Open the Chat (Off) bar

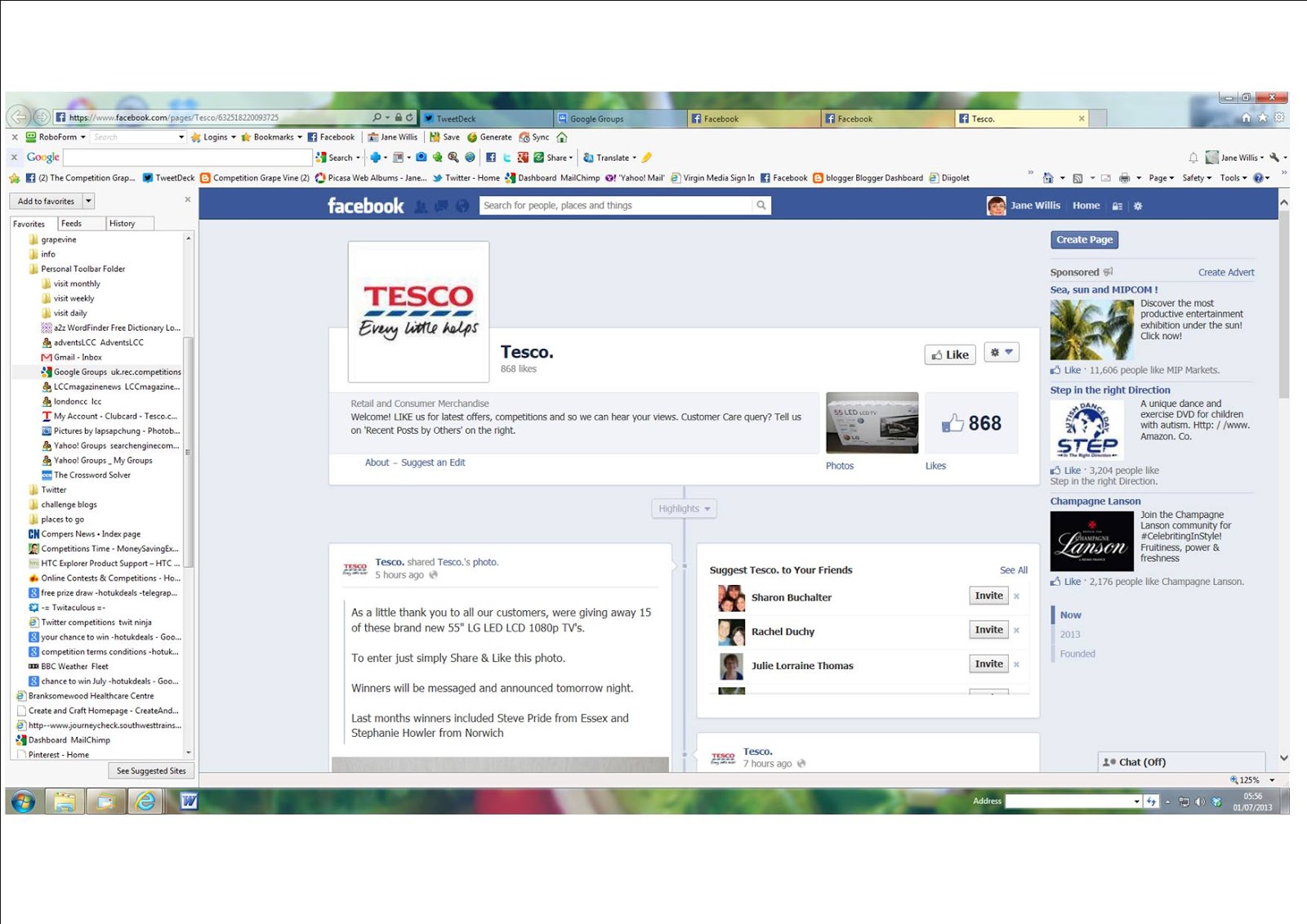pos(1181,762)
